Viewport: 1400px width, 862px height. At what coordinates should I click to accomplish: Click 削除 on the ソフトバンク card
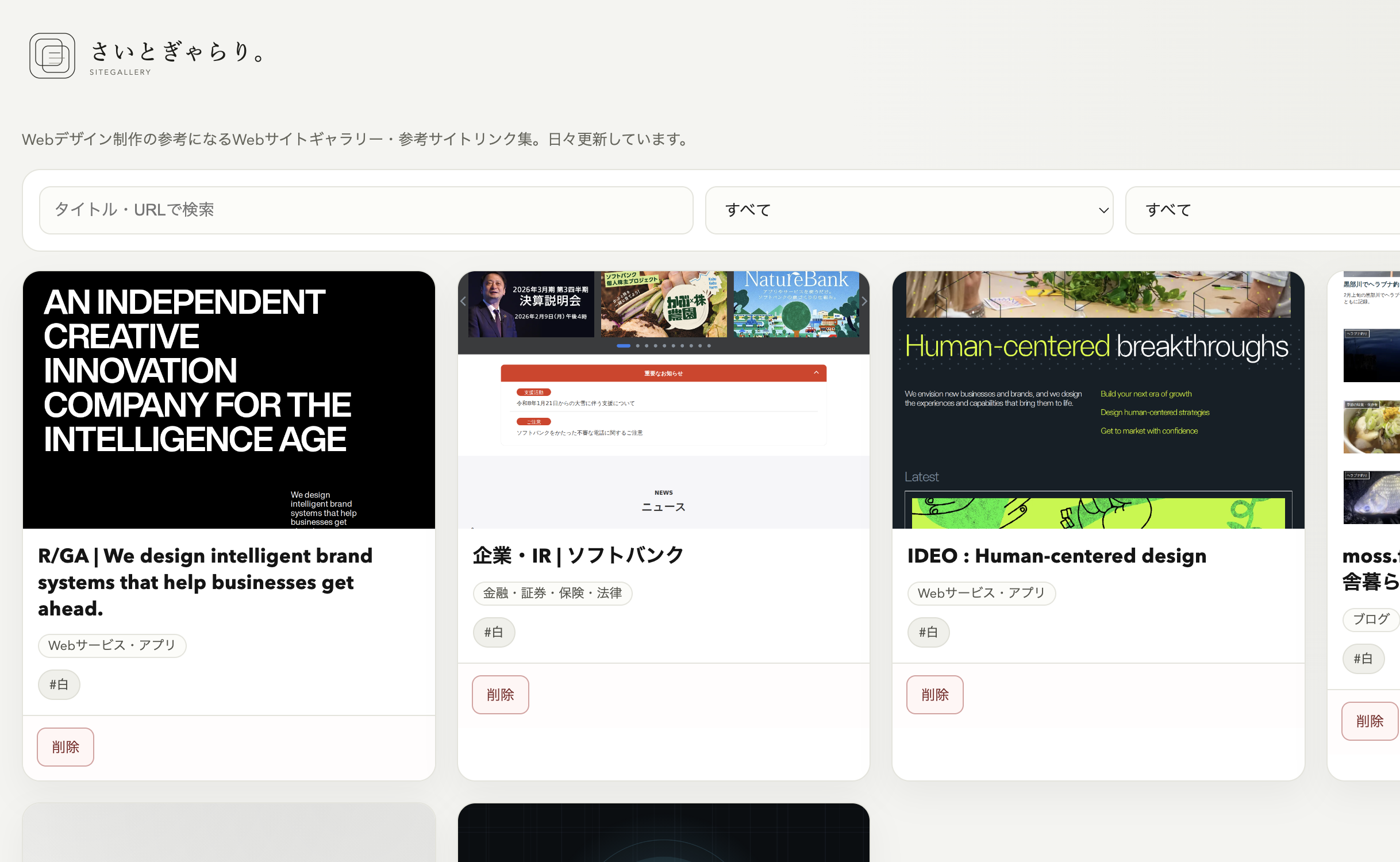click(x=500, y=694)
